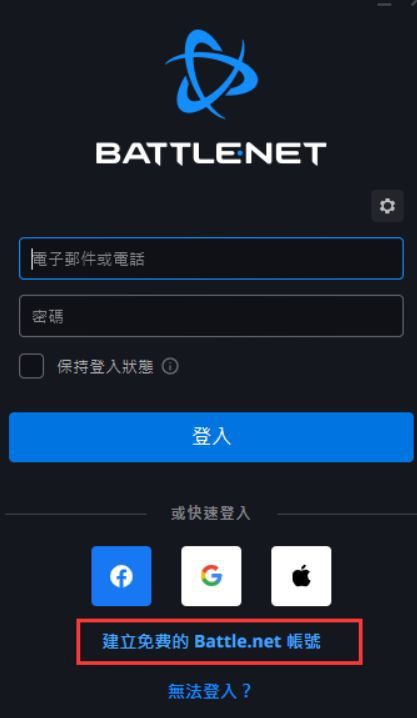Open the 無法登入？ help link
Image resolution: width=417 pixels, height=718 pixels.
tap(210, 691)
